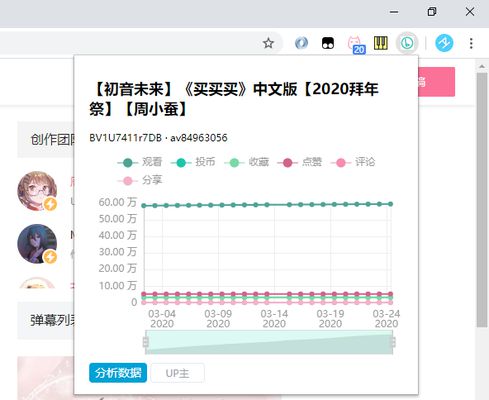Image resolution: width=489 pixels, height=400 pixels.
Task: Click the video ID text BV1U7411r7DB
Action: click(x=125, y=138)
